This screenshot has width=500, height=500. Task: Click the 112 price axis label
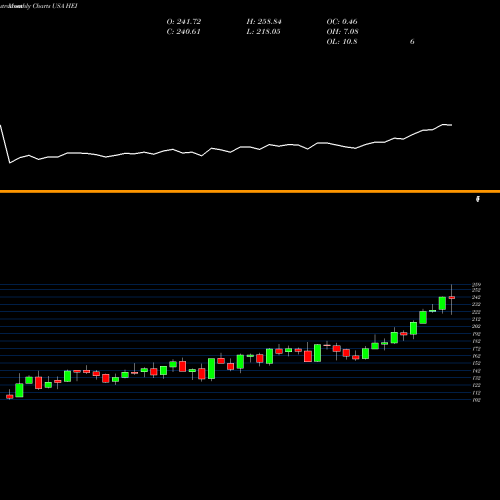tap(477, 393)
